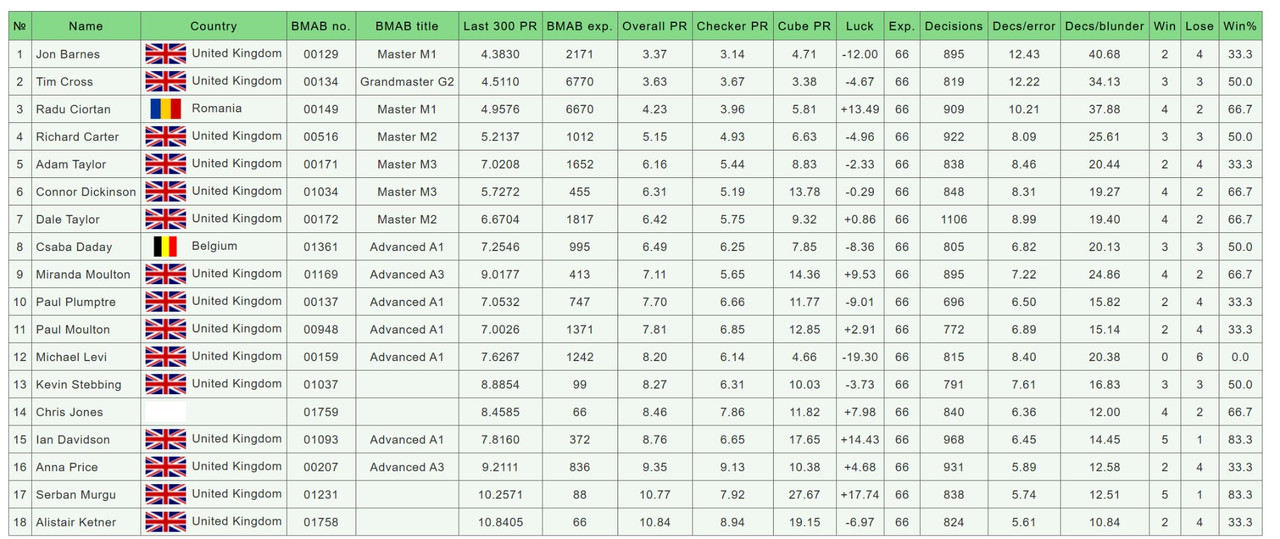Sort by the Decisions column header

954,26
